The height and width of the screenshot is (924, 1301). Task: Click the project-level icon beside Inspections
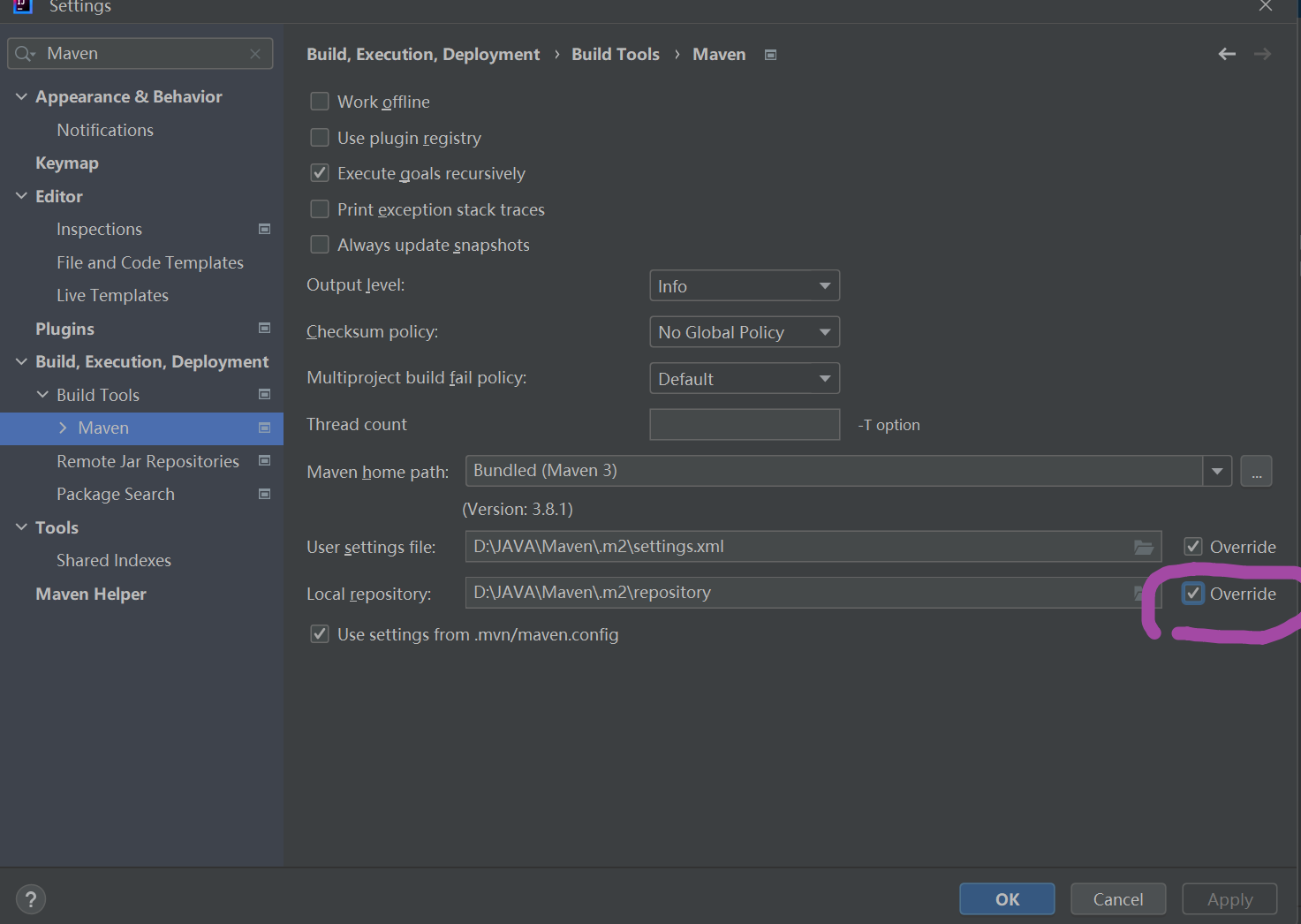point(264,229)
